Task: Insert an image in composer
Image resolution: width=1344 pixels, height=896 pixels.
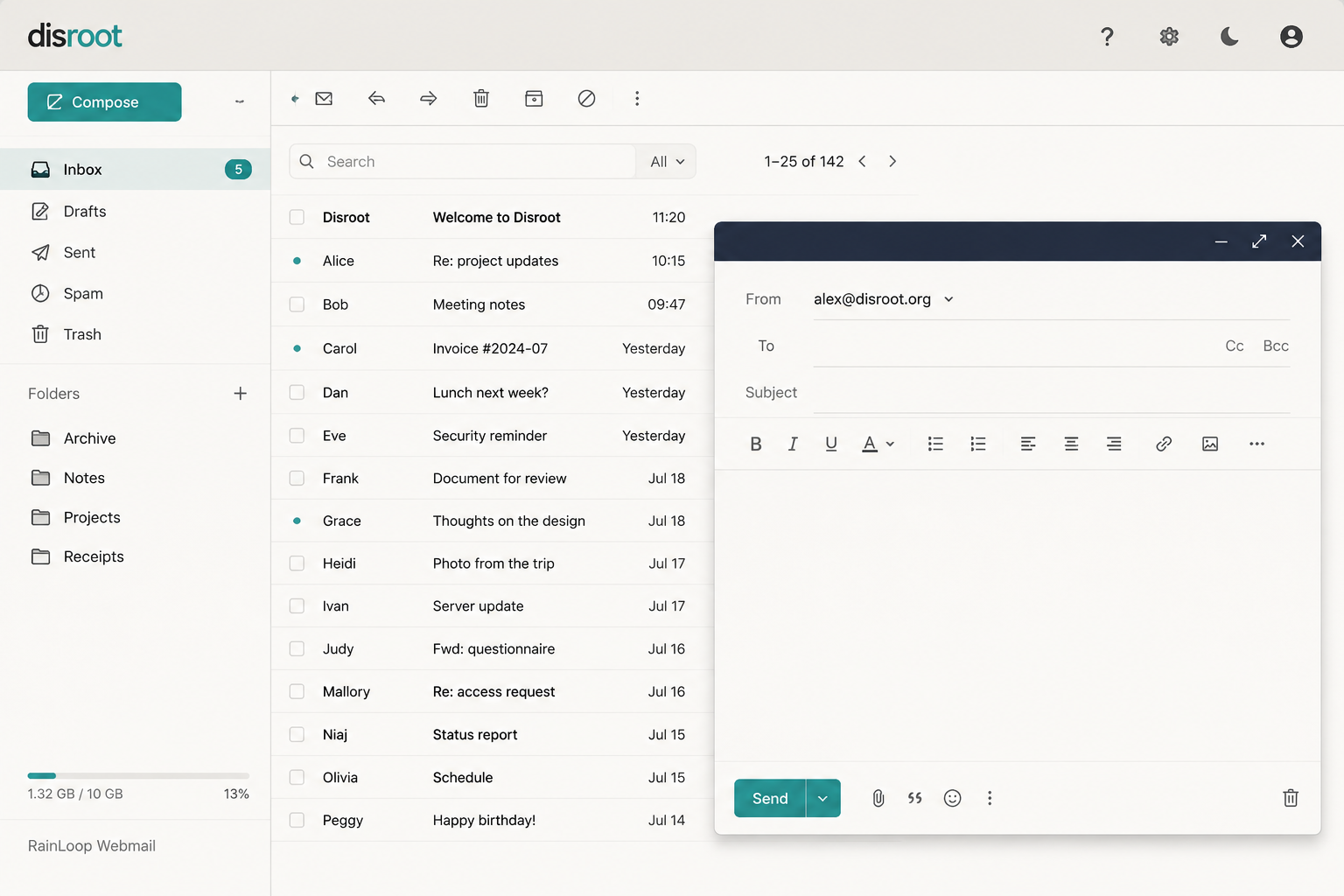Action: pos(1210,444)
